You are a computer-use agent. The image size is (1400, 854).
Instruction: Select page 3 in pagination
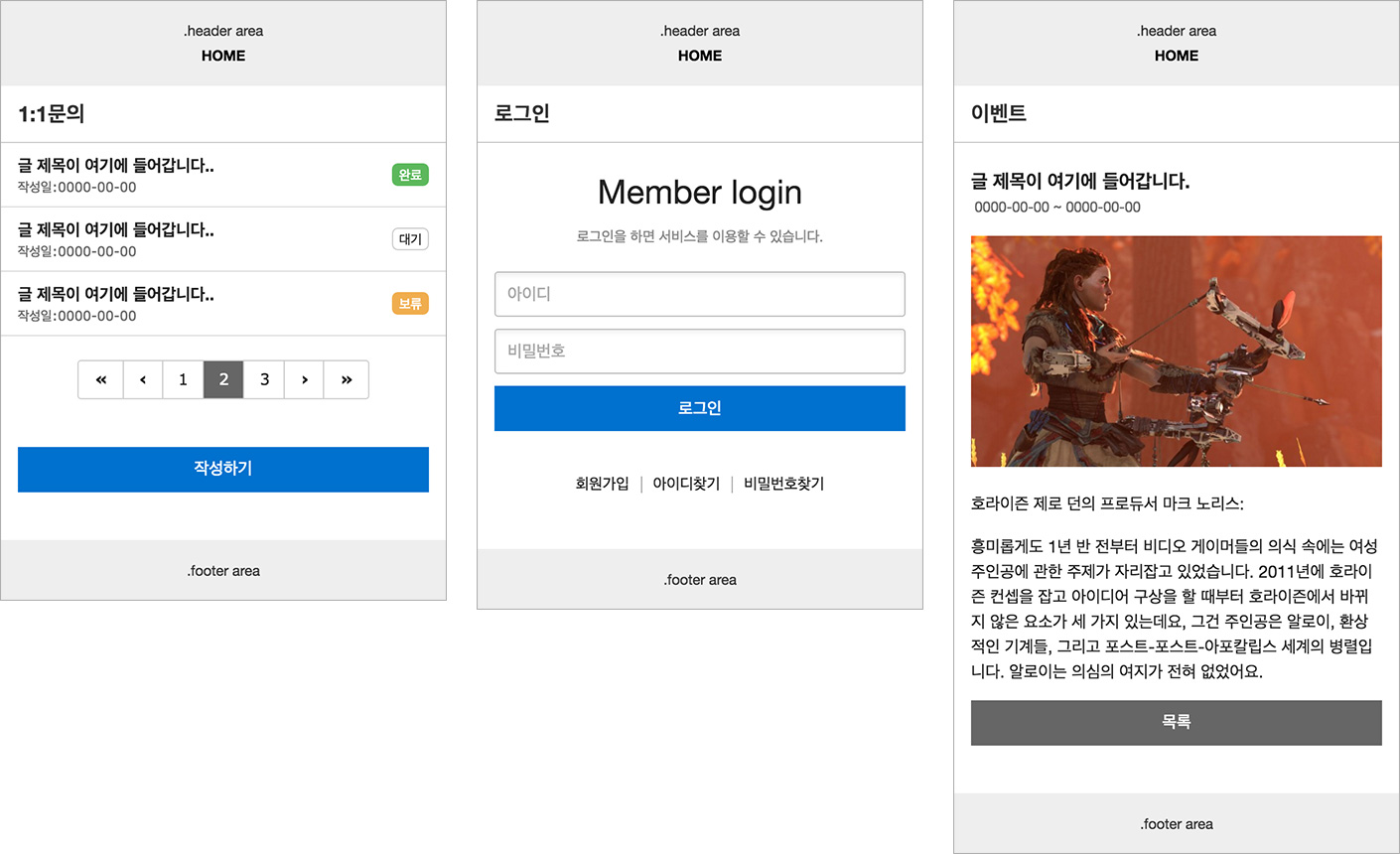point(264,379)
